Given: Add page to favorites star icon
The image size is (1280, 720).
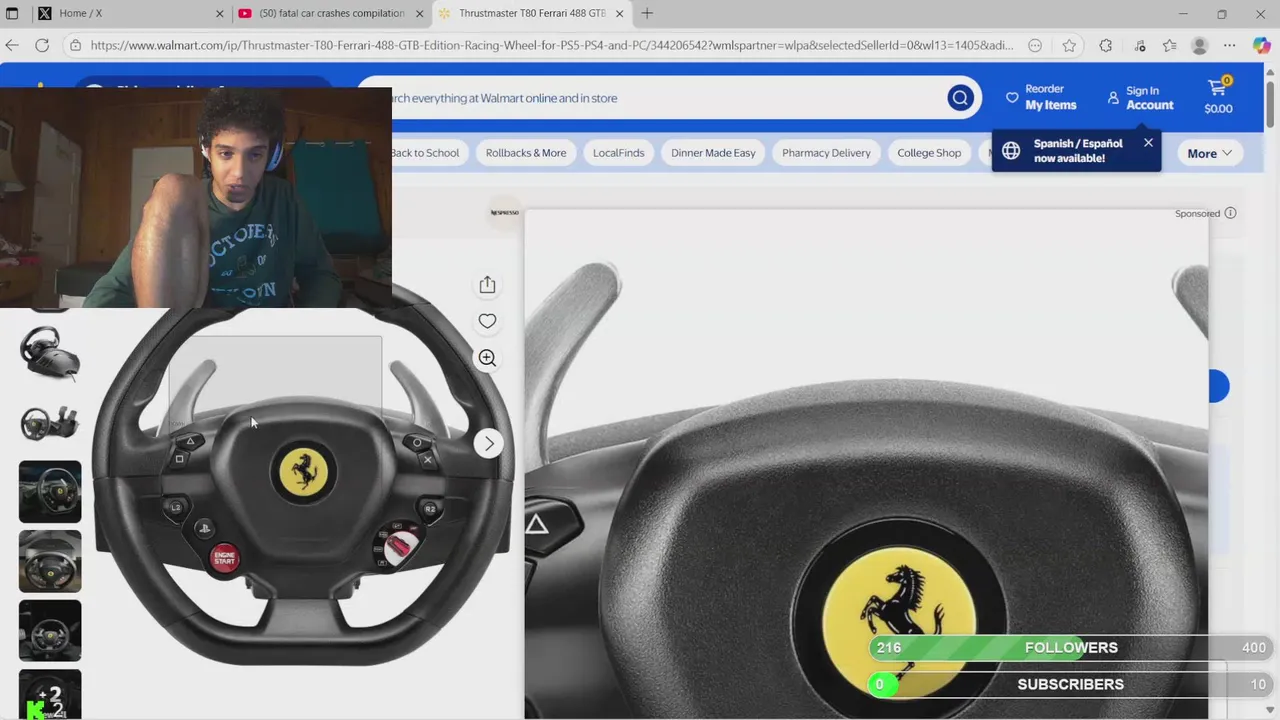Looking at the screenshot, I should (1069, 45).
